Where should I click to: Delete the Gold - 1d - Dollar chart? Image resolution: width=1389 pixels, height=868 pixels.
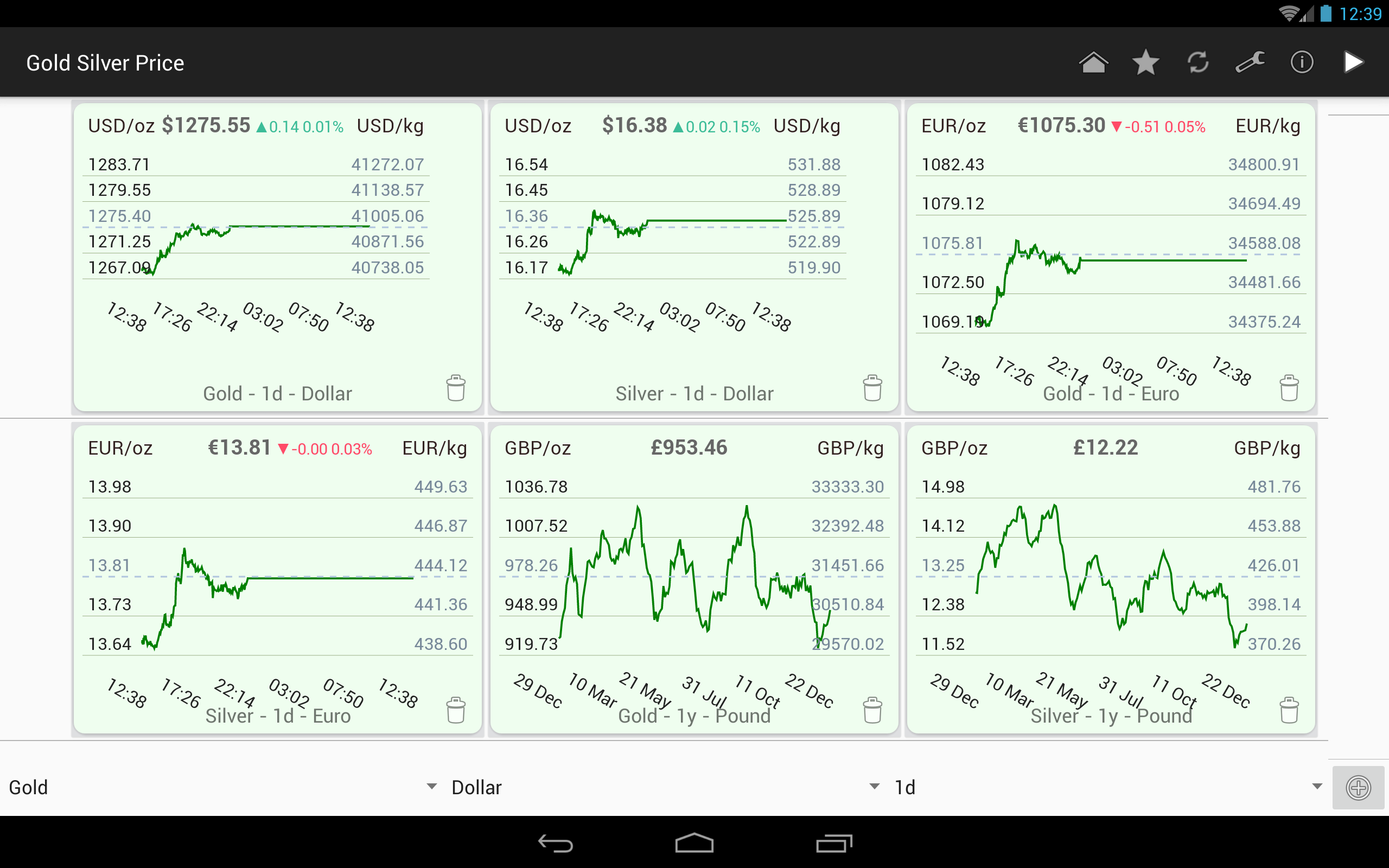point(456,388)
